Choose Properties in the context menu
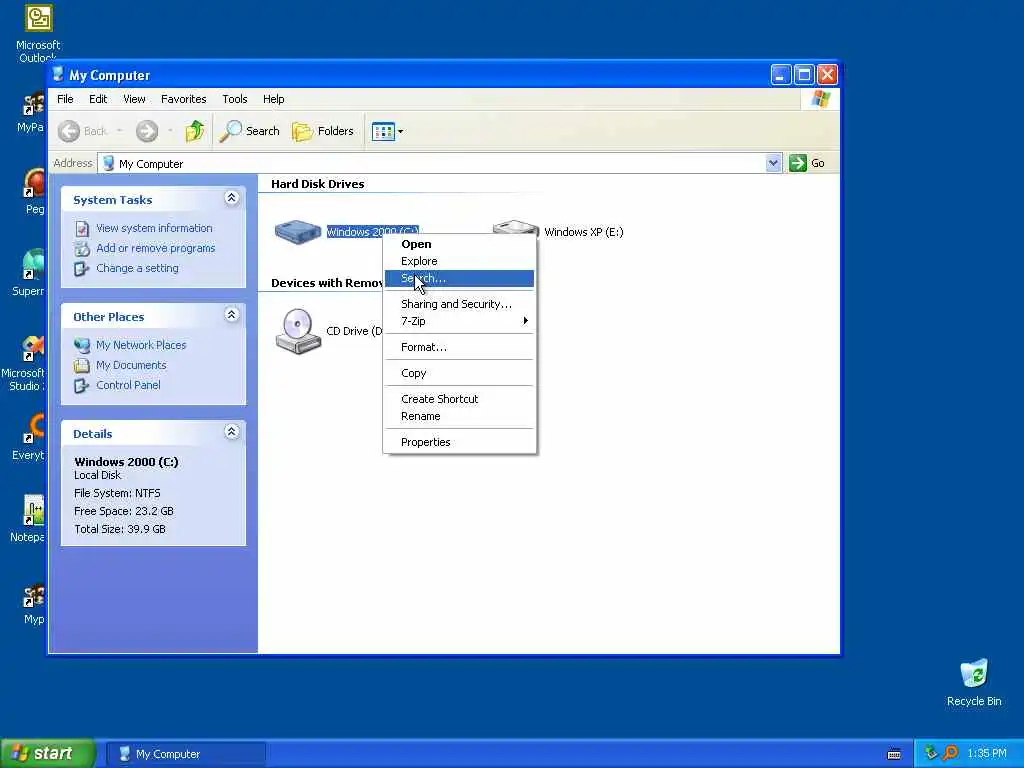 coord(459,442)
